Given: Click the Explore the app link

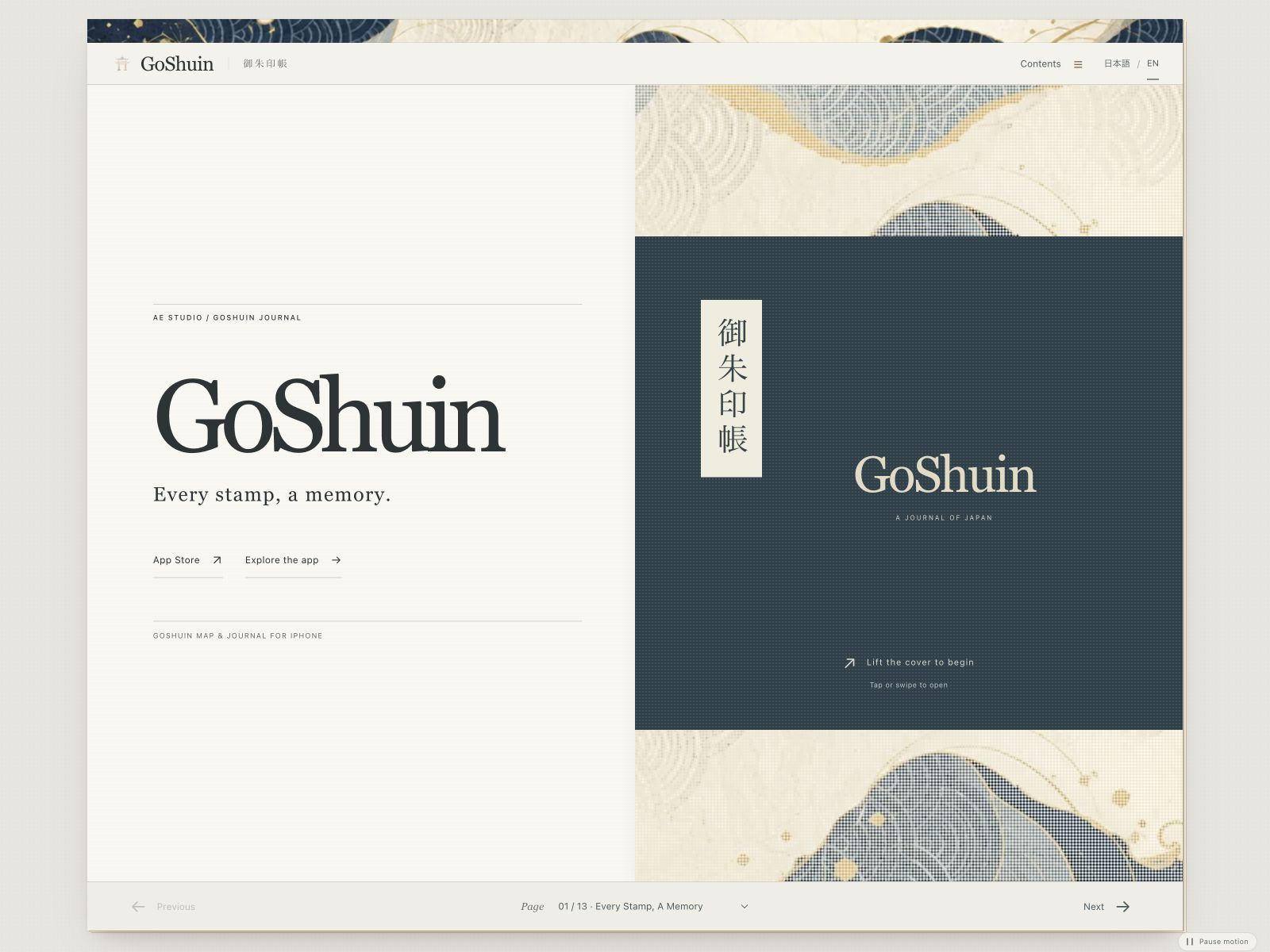Looking at the screenshot, I should tap(293, 560).
